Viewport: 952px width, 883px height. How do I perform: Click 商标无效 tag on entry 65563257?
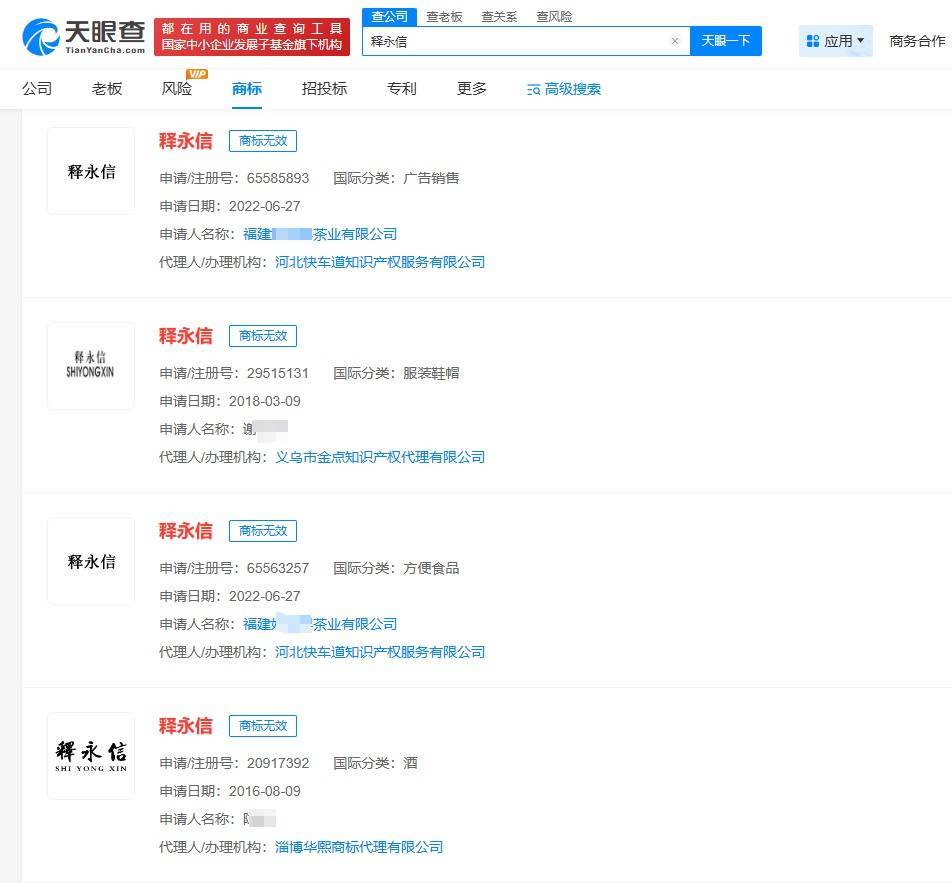coord(263,531)
